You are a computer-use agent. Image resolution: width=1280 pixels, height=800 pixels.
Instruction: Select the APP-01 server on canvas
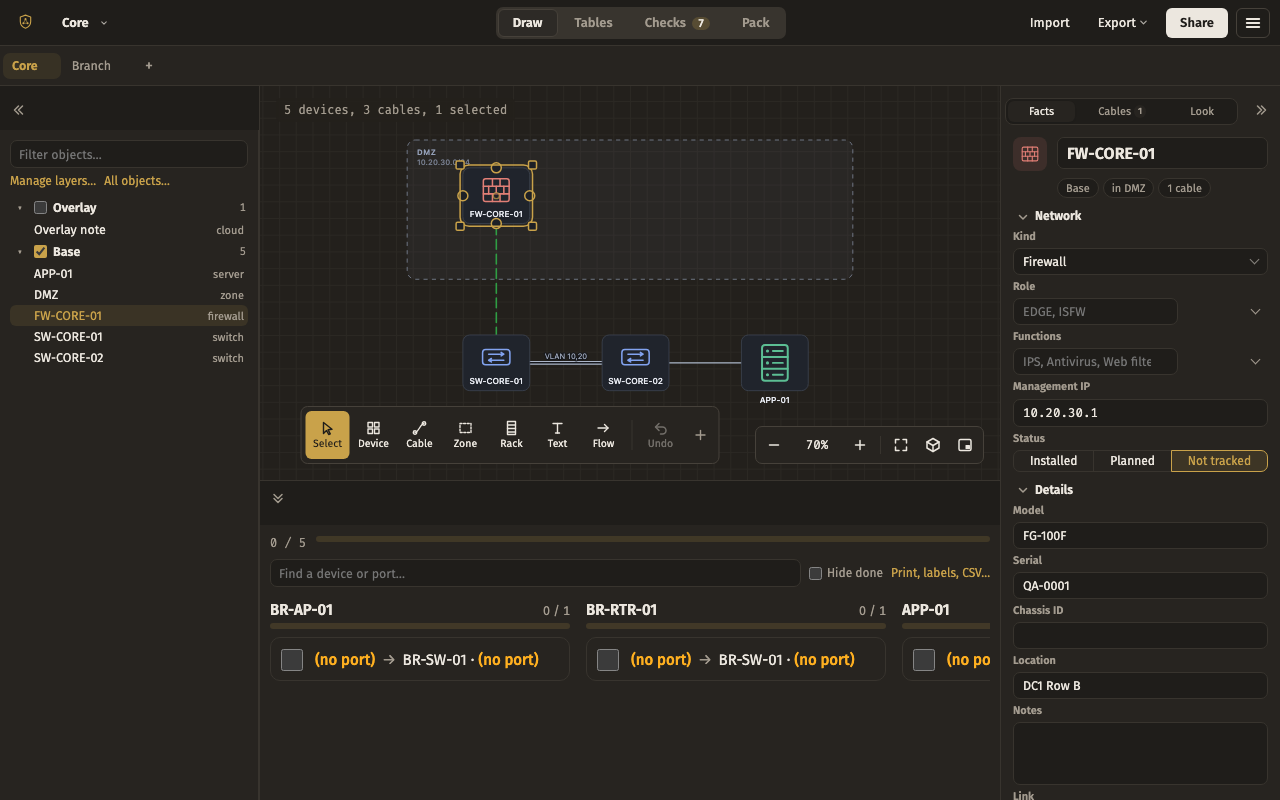tap(775, 365)
